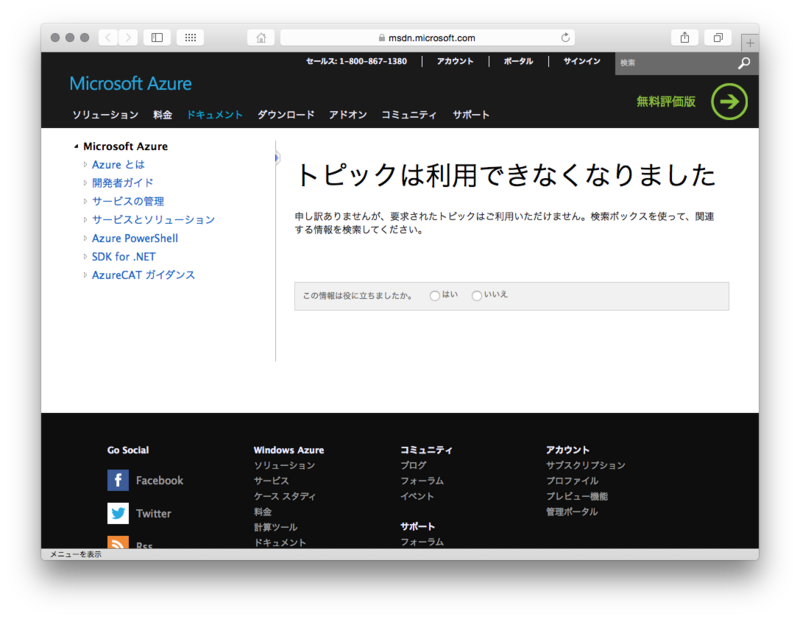Click the ポータル top link
This screenshot has height=619, width=800.
(x=518, y=61)
